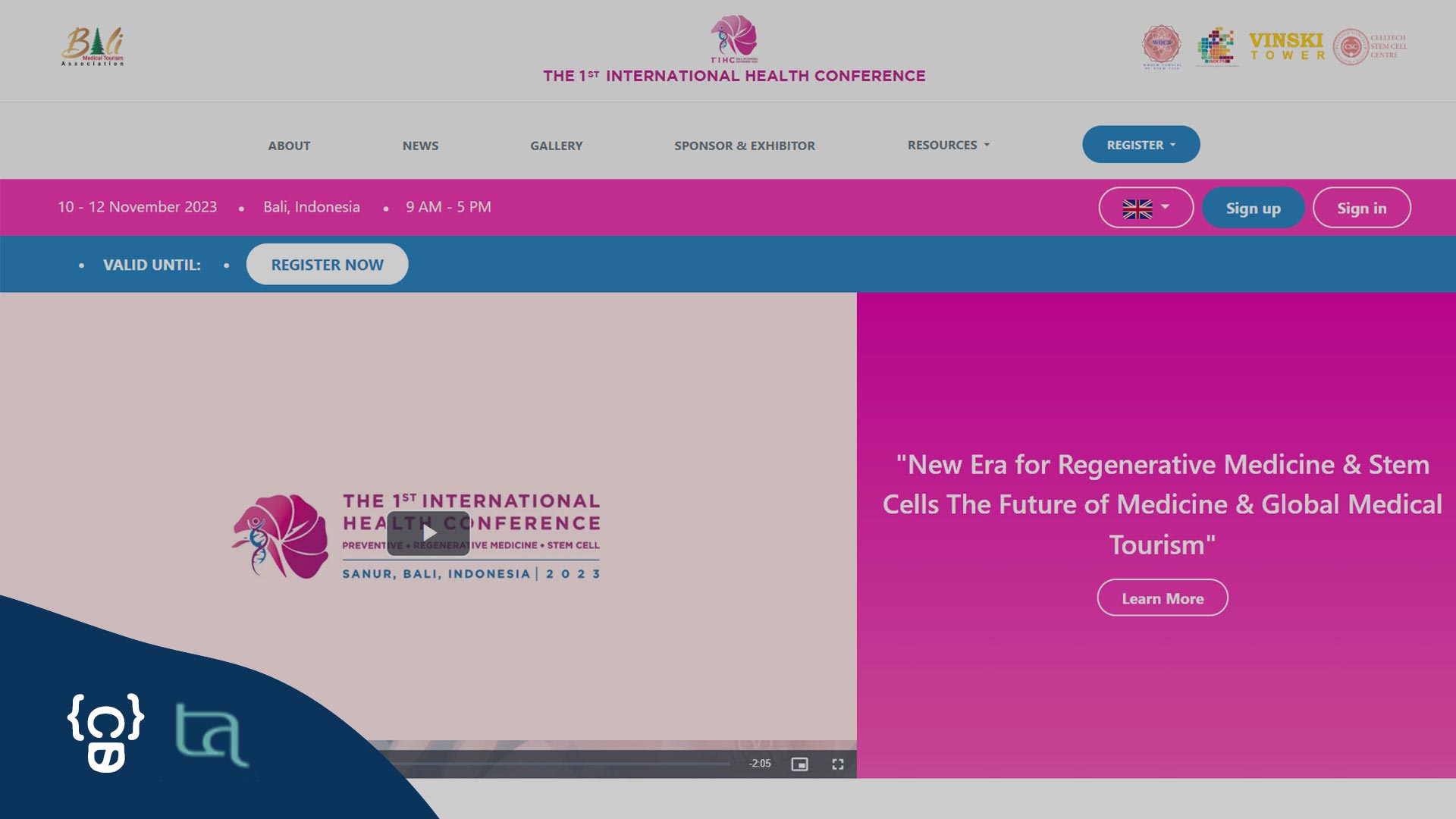The image size is (1456, 819).
Task: Click the Vinski Tower logo
Action: coord(1286,46)
